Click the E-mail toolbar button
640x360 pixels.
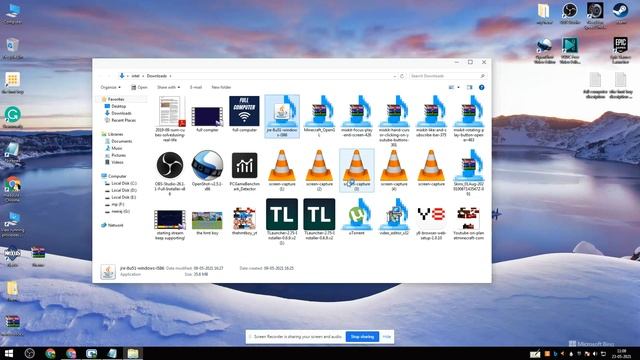[x=196, y=87]
